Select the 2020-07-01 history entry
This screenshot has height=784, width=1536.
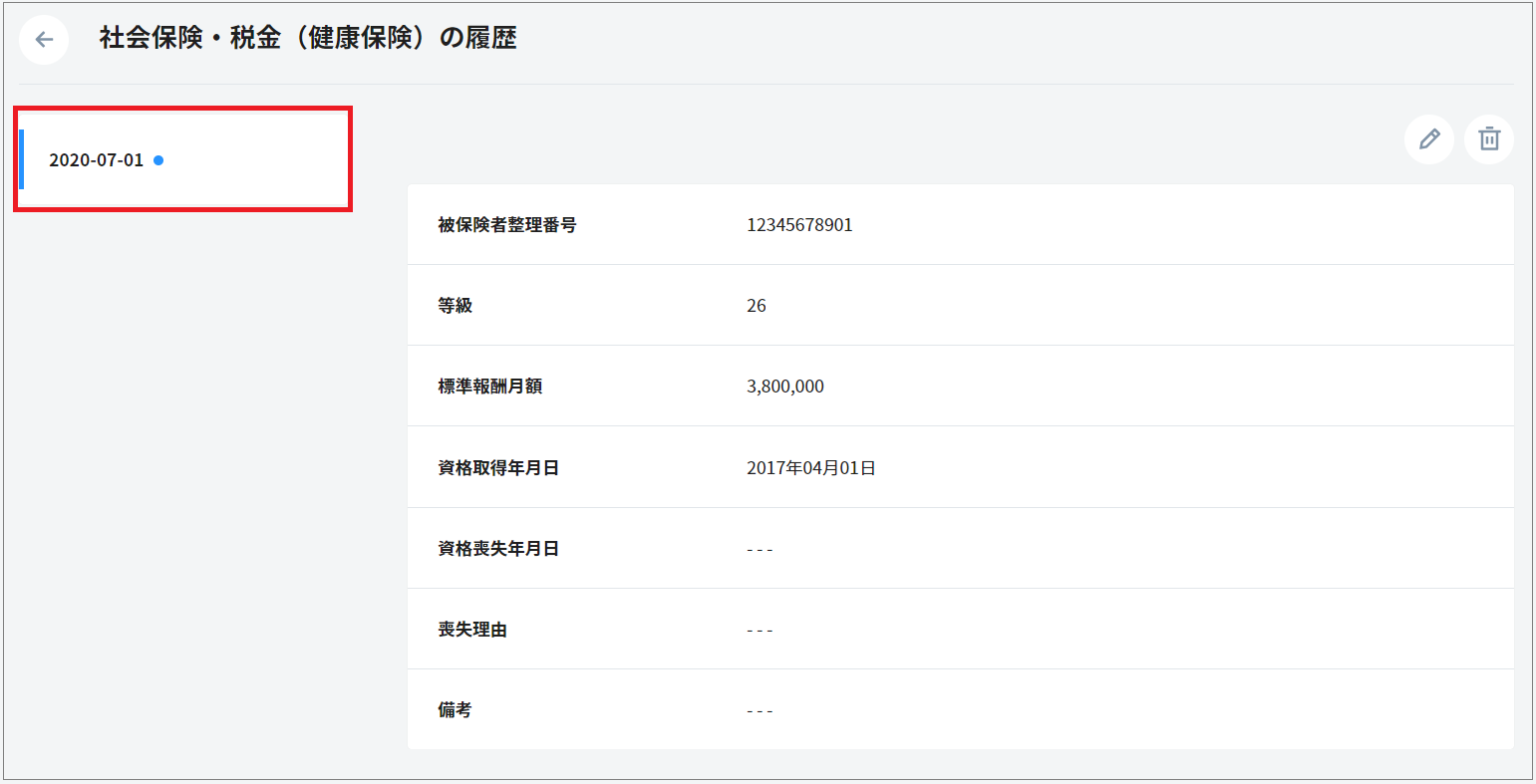click(x=97, y=160)
